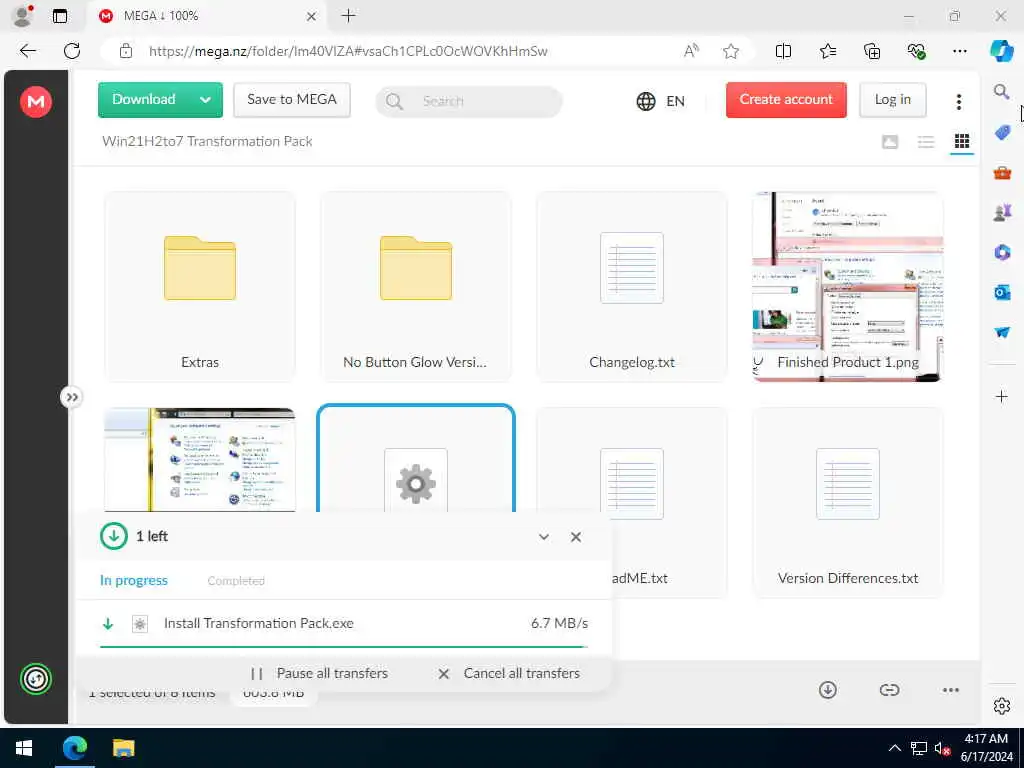Viewport: 1024px width, 768px height.
Task: Open Edge sidebar search icon
Action: click(1002, 92)
